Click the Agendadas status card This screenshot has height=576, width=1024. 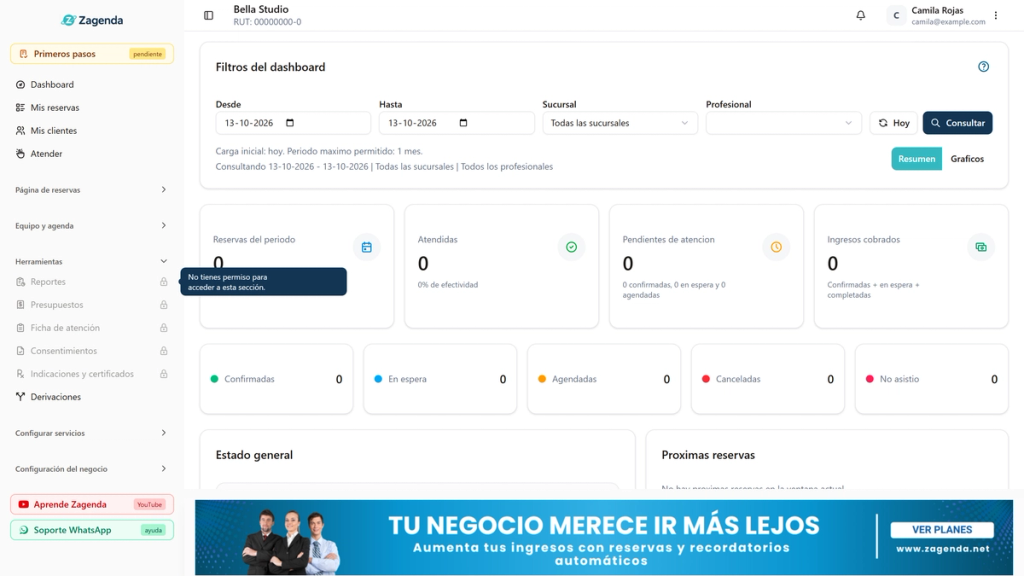(604, 379)
